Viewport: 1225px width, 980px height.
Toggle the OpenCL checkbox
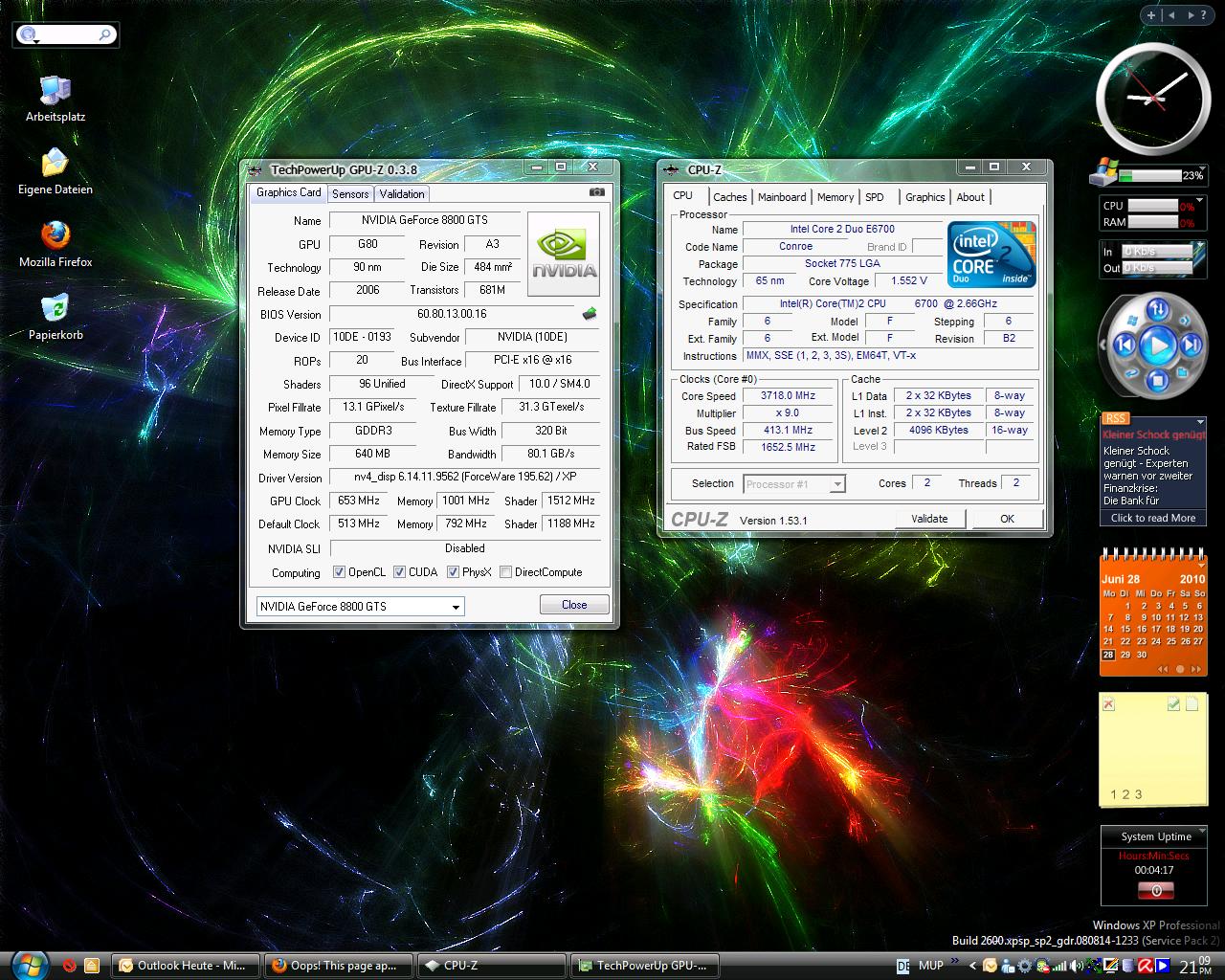[339, 572]
